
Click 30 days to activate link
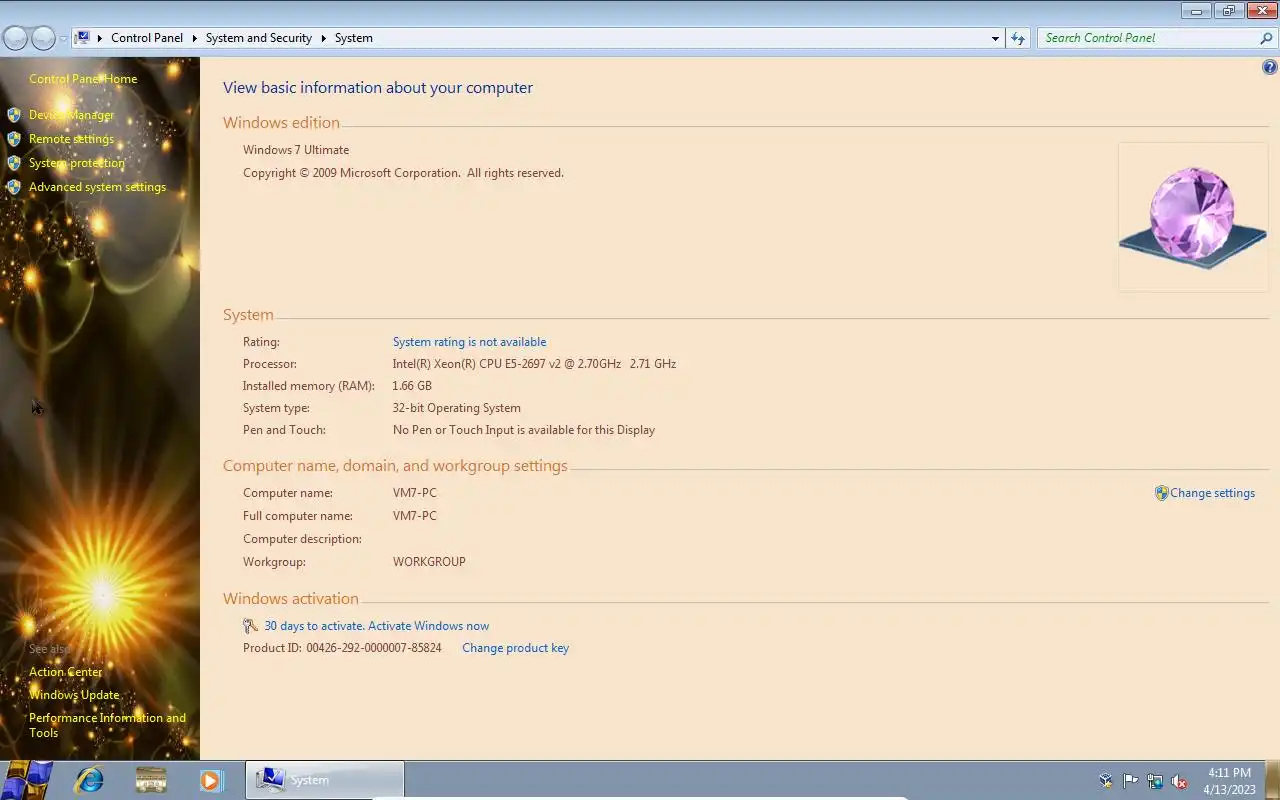pos(376,626)
